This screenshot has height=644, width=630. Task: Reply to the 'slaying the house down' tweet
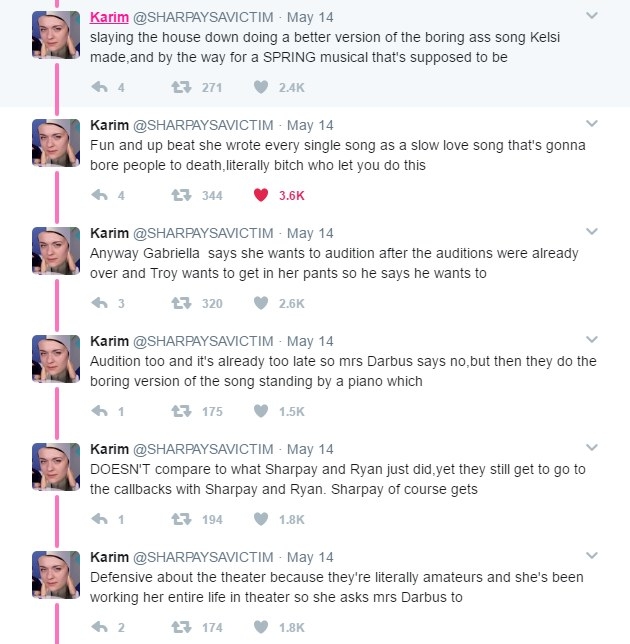[99, 87]
